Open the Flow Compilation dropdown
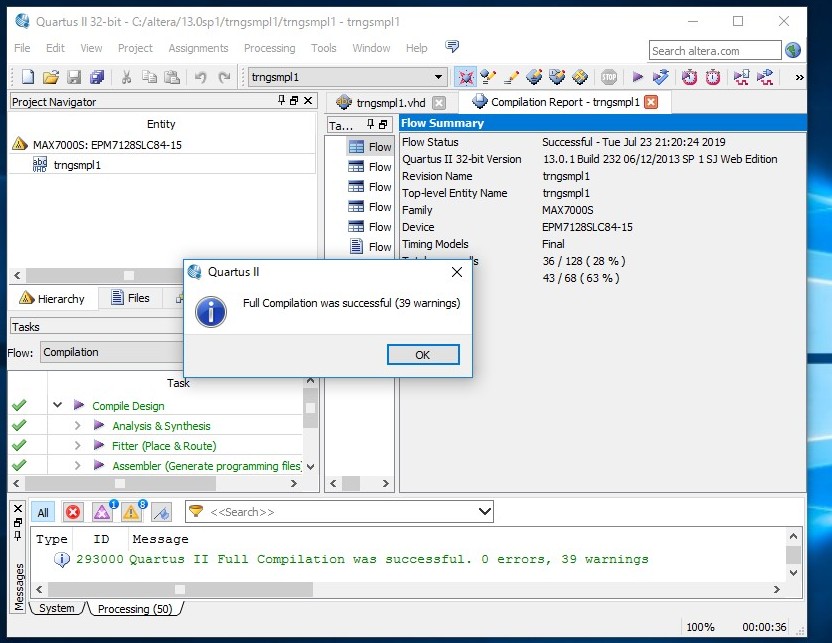Image resolution: width=832 pixels, height=643 pixels. (x=113, y=352)
